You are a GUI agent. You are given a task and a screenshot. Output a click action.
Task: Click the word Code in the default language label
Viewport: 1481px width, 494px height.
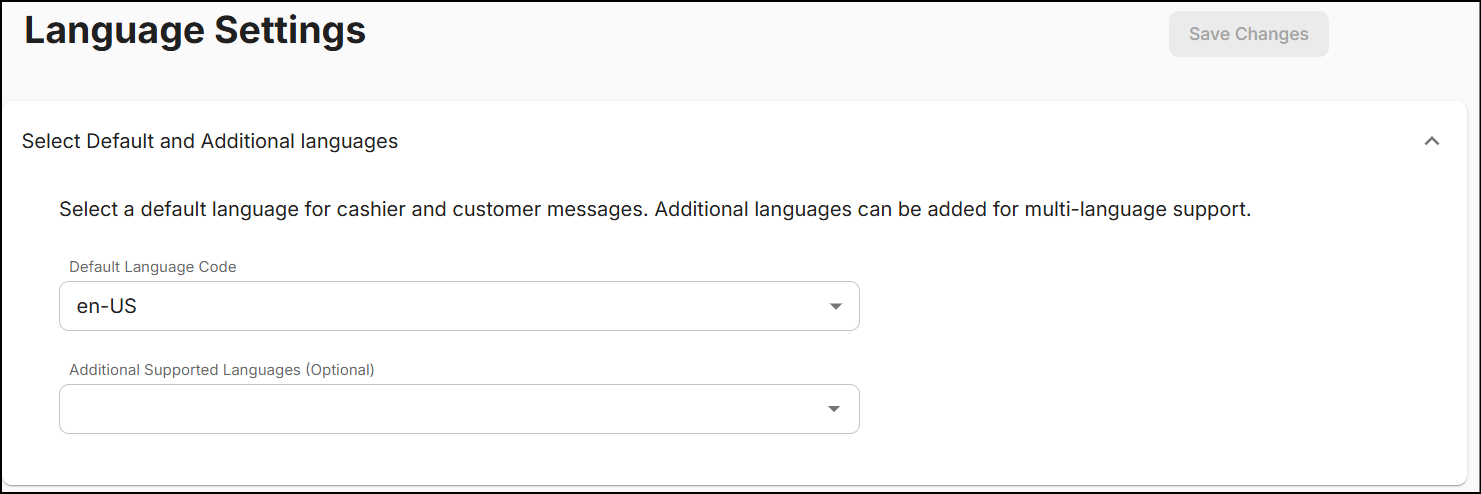(219, 267)
